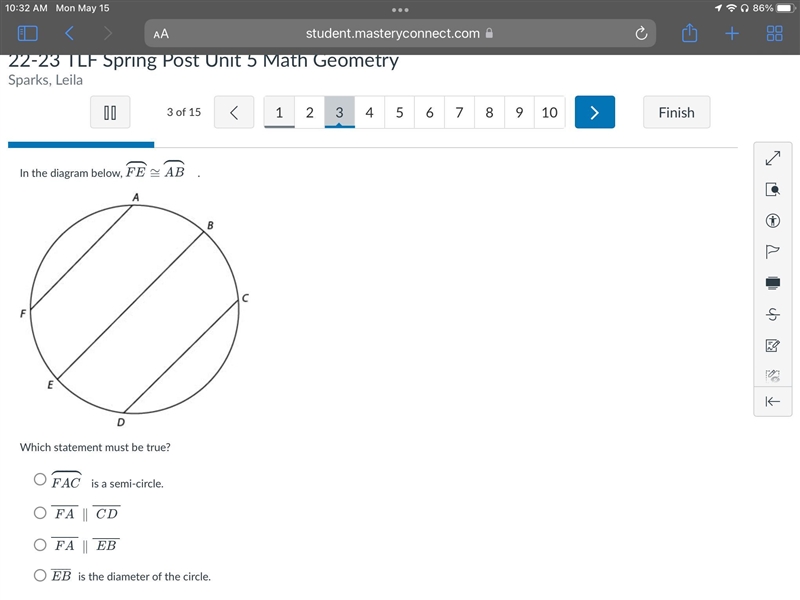Viewport: 800px width, 600px height.
Task: Click the circle diagram image
Action: point(135,310)
